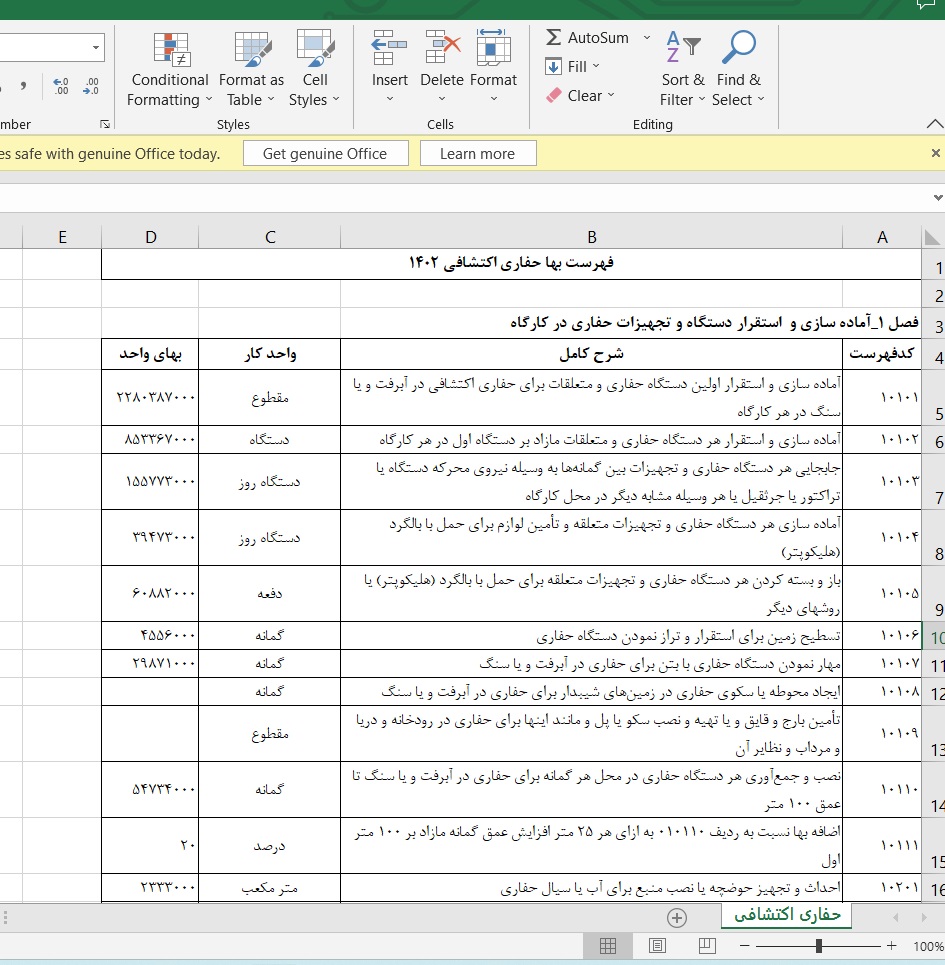Screen dimensions: 945x965
Task: Click code cell ۱۰۲۰۱
Action: 882,888
